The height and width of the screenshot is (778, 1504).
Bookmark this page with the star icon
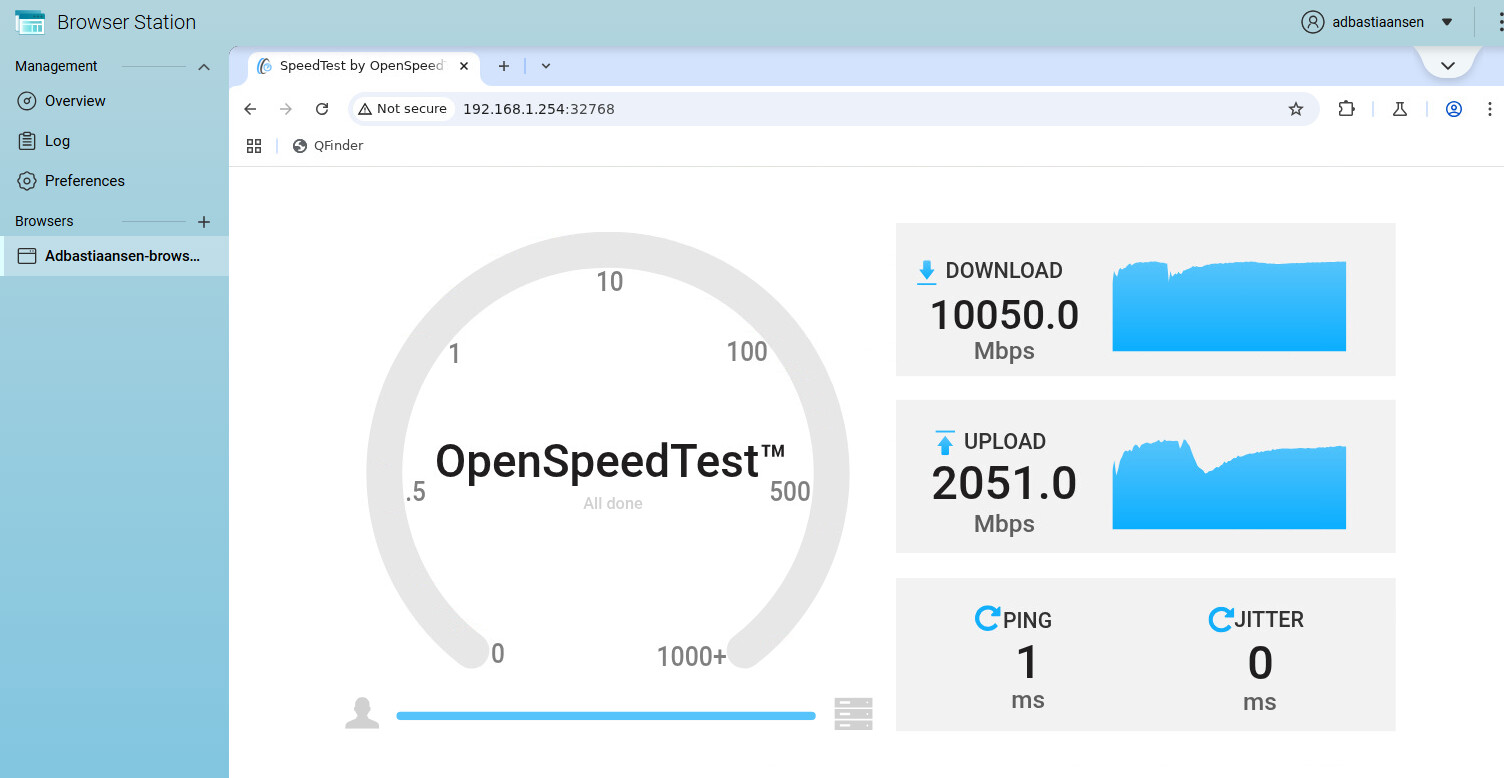tap(1296, 109)
